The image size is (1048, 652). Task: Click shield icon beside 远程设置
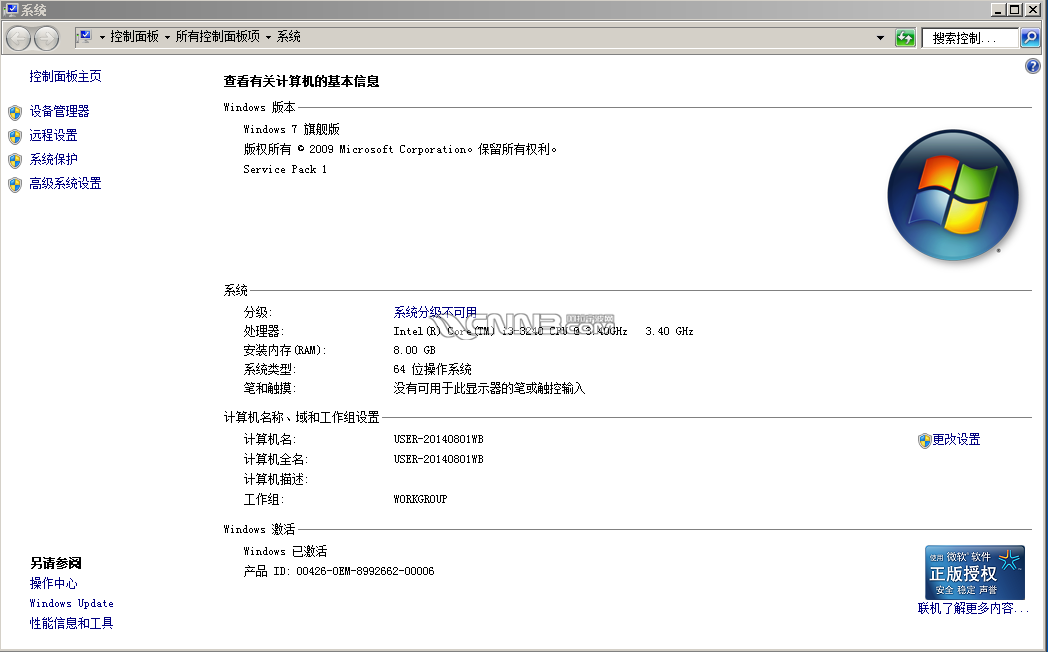[x=15, y=136]
